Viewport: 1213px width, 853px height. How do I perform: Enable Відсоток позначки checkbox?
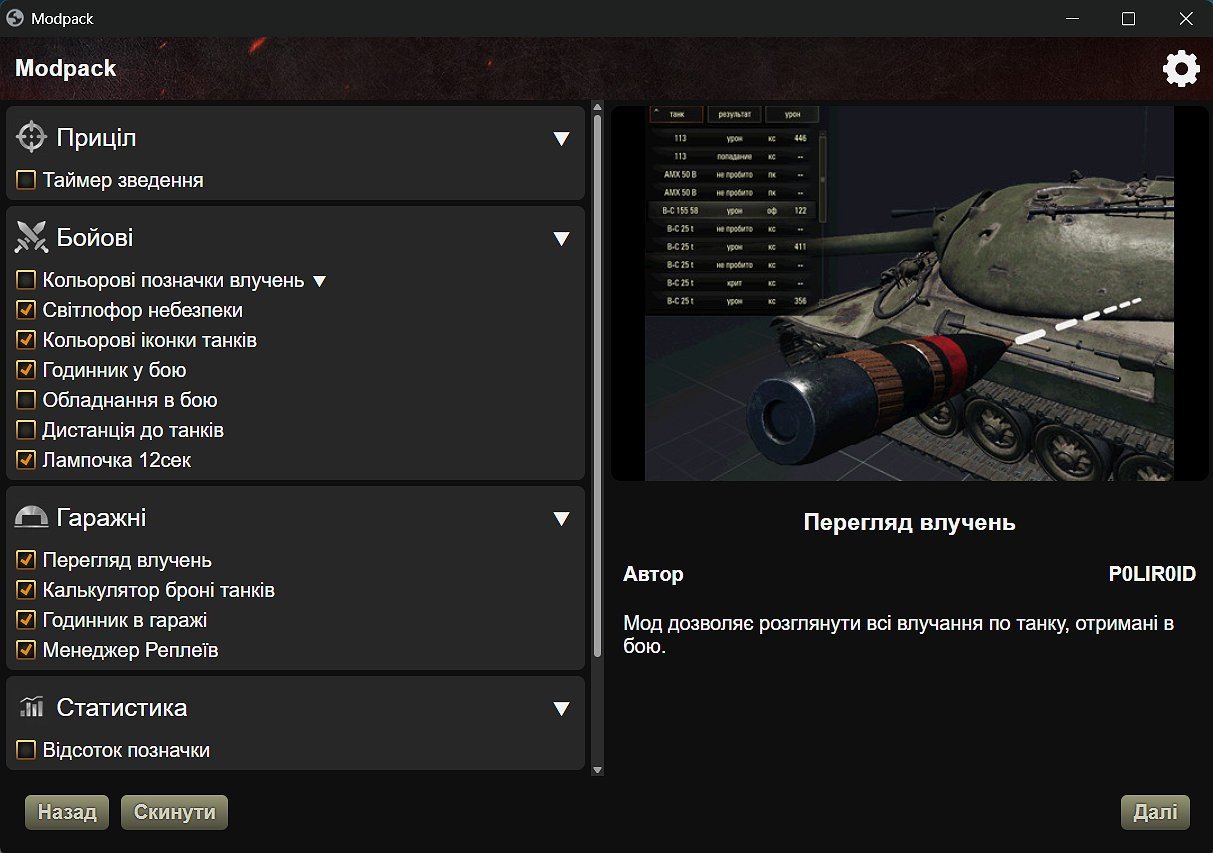pyautogui.click(x=26, y=751)
